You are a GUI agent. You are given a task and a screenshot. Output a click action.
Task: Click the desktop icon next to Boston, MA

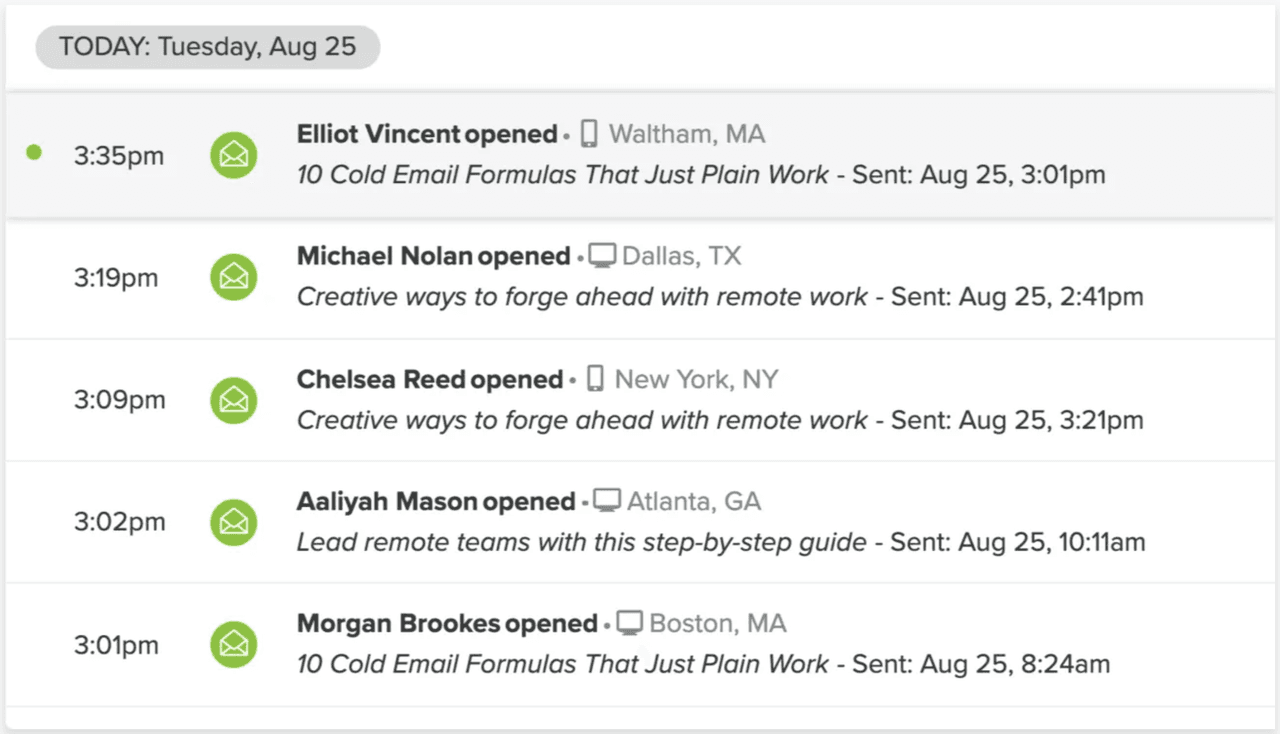(x=629, y=621)
